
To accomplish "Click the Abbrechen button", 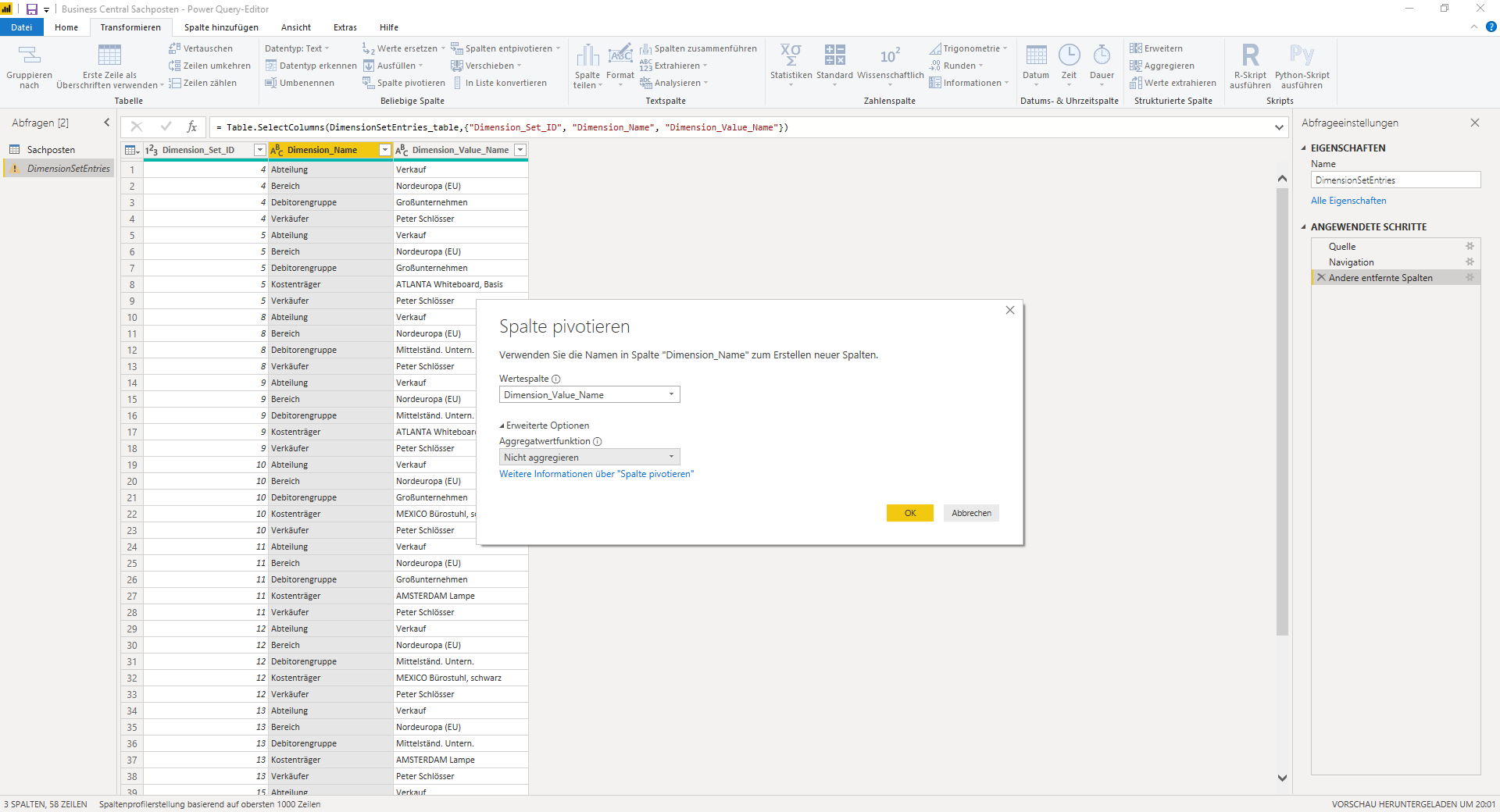I will 971,513.
